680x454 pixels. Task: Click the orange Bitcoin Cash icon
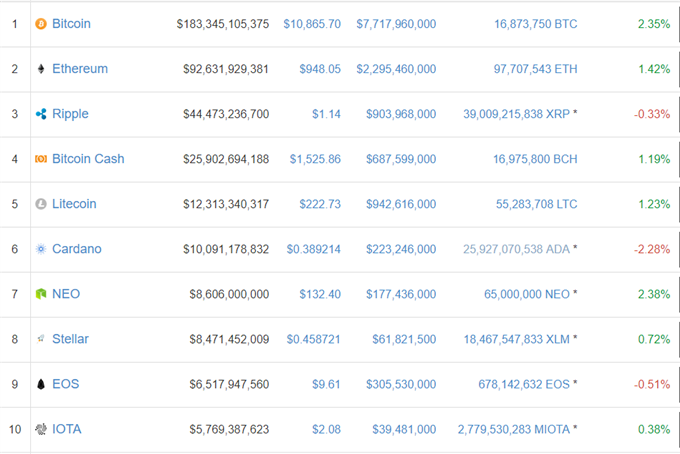point(41,159)
